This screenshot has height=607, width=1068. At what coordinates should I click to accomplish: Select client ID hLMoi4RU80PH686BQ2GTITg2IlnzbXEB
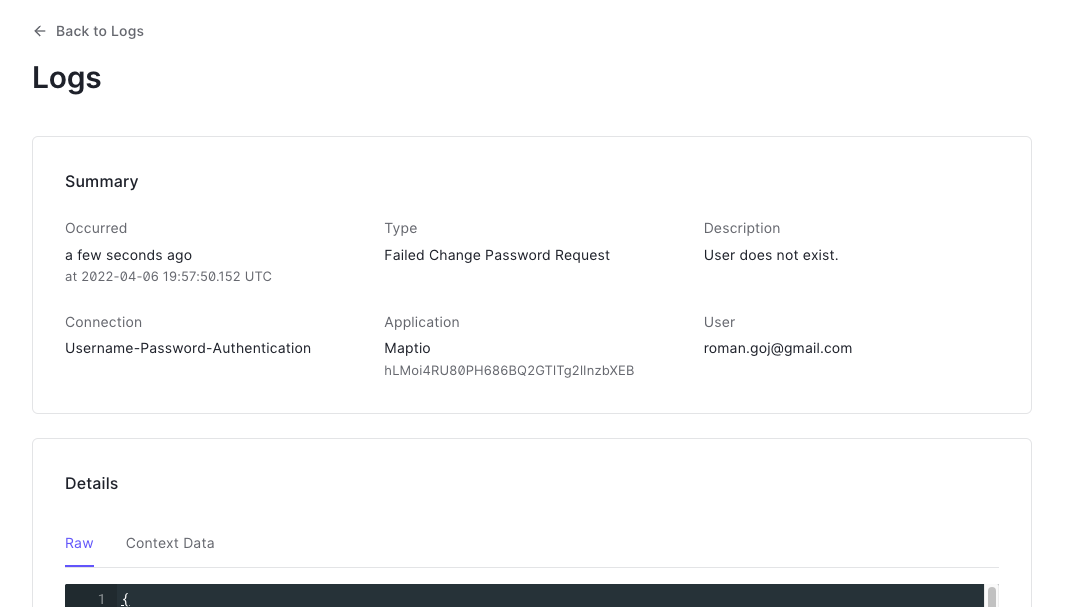point(509,371)
